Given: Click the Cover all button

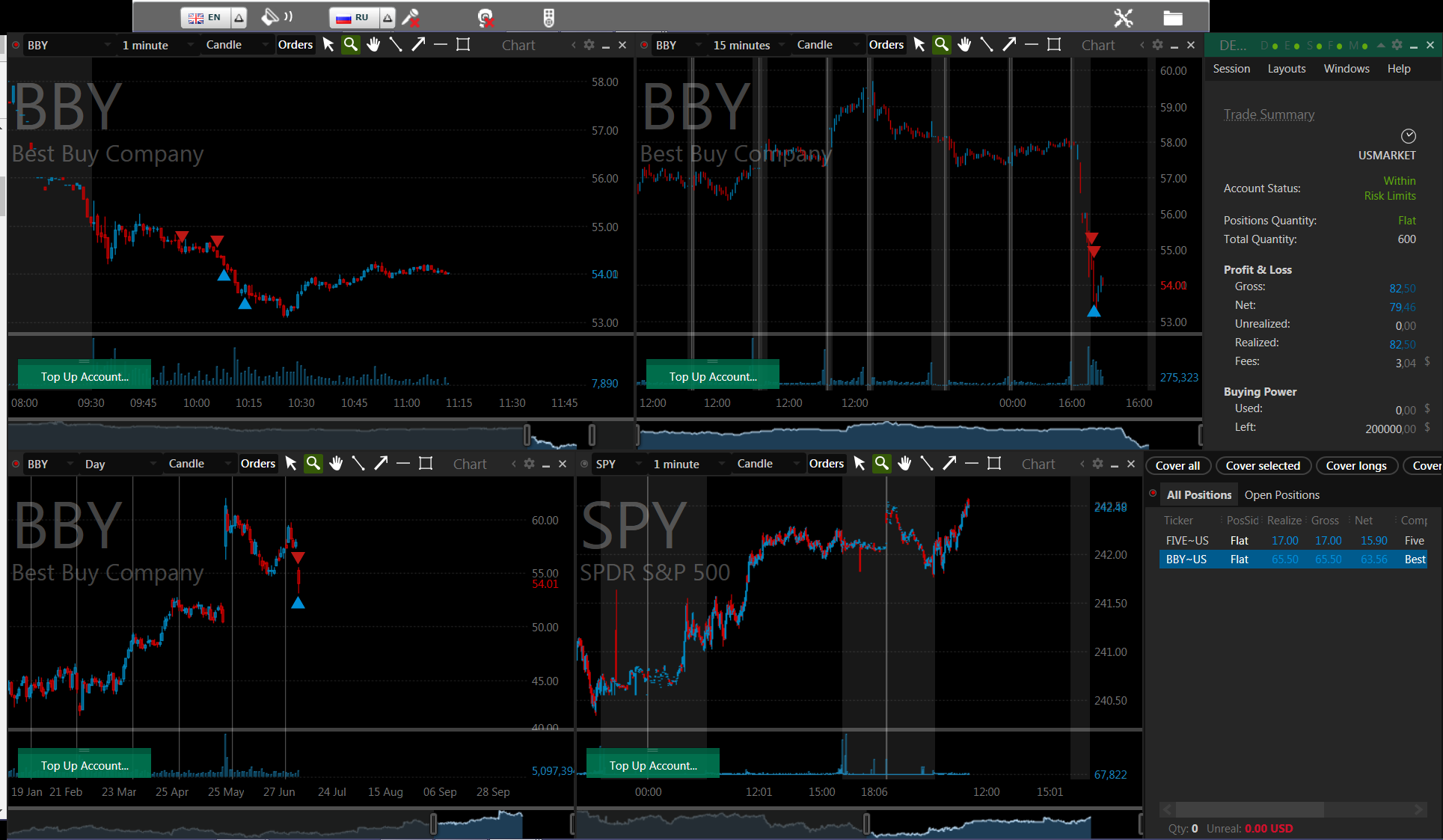Looking at the screenshot, I should pyautogui.click(x=1177, y=466).
